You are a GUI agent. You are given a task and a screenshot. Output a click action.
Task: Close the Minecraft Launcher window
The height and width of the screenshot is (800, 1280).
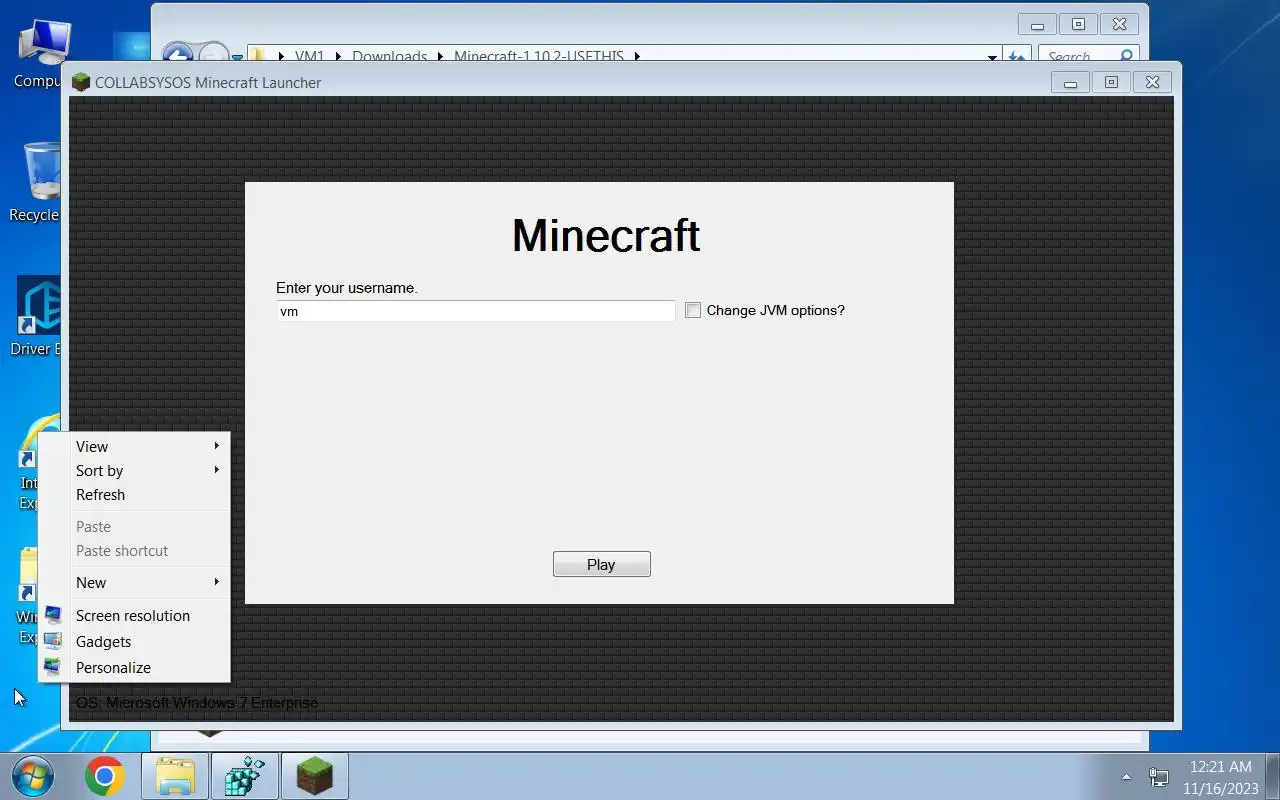(1152, 83)
